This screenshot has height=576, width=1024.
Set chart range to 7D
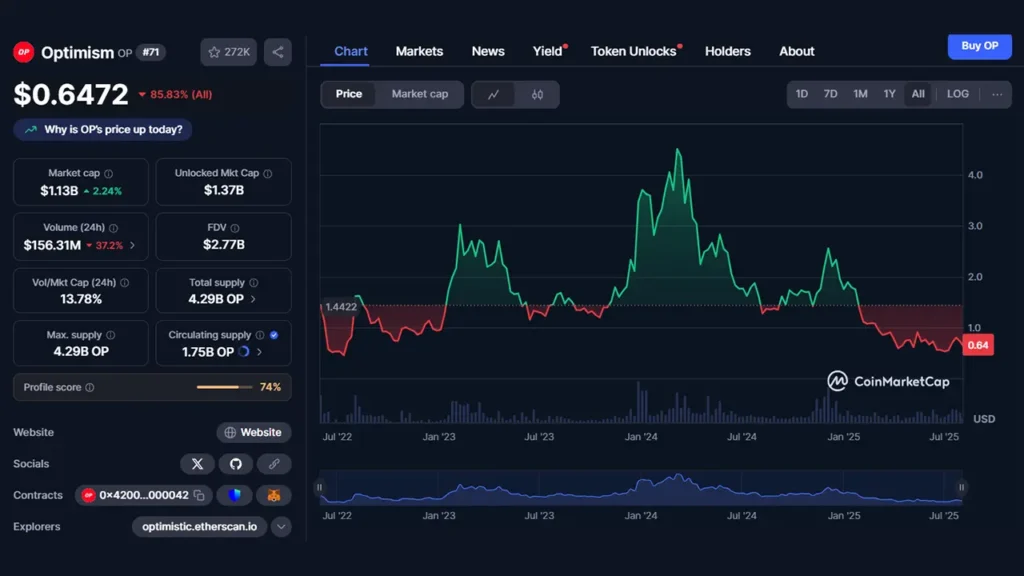point(830,94)
